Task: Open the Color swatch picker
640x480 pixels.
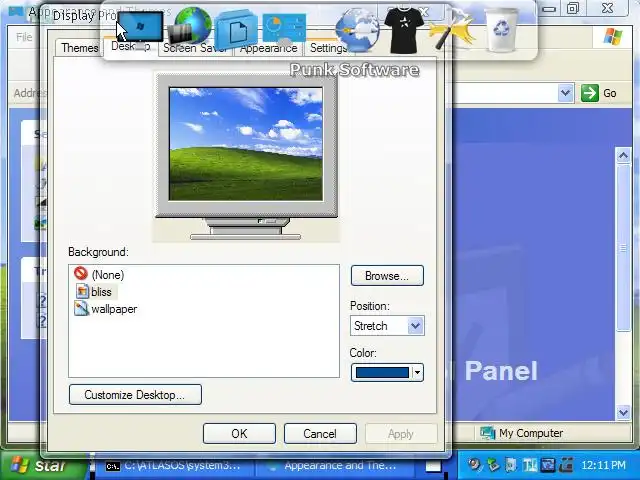Action: [x=387, y=372]
